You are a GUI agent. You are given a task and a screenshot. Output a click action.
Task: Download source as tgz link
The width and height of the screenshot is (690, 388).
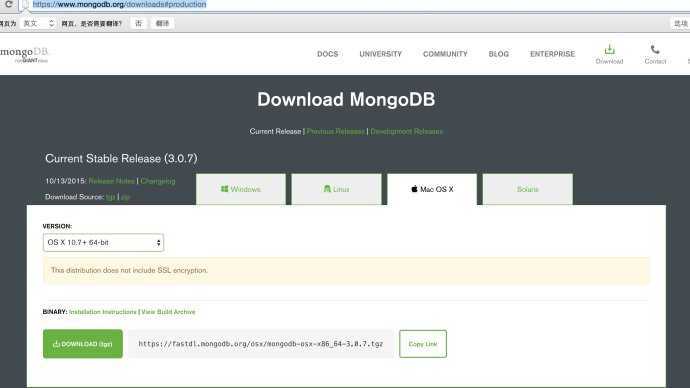click(x=110, y=197)
